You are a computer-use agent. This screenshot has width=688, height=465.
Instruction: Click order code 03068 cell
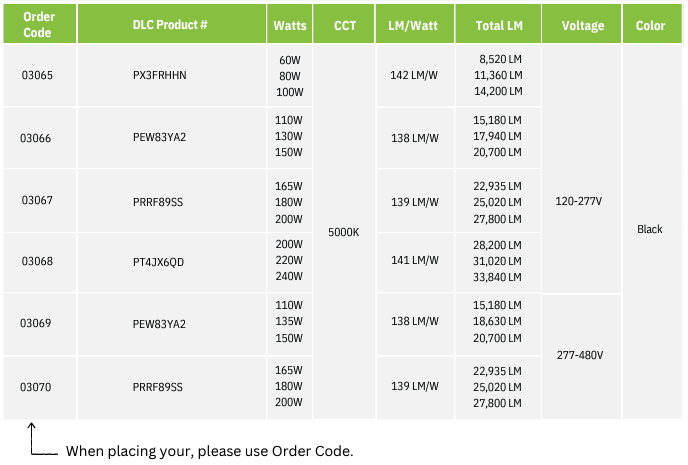pyautogui.click(x=40, y=262)
